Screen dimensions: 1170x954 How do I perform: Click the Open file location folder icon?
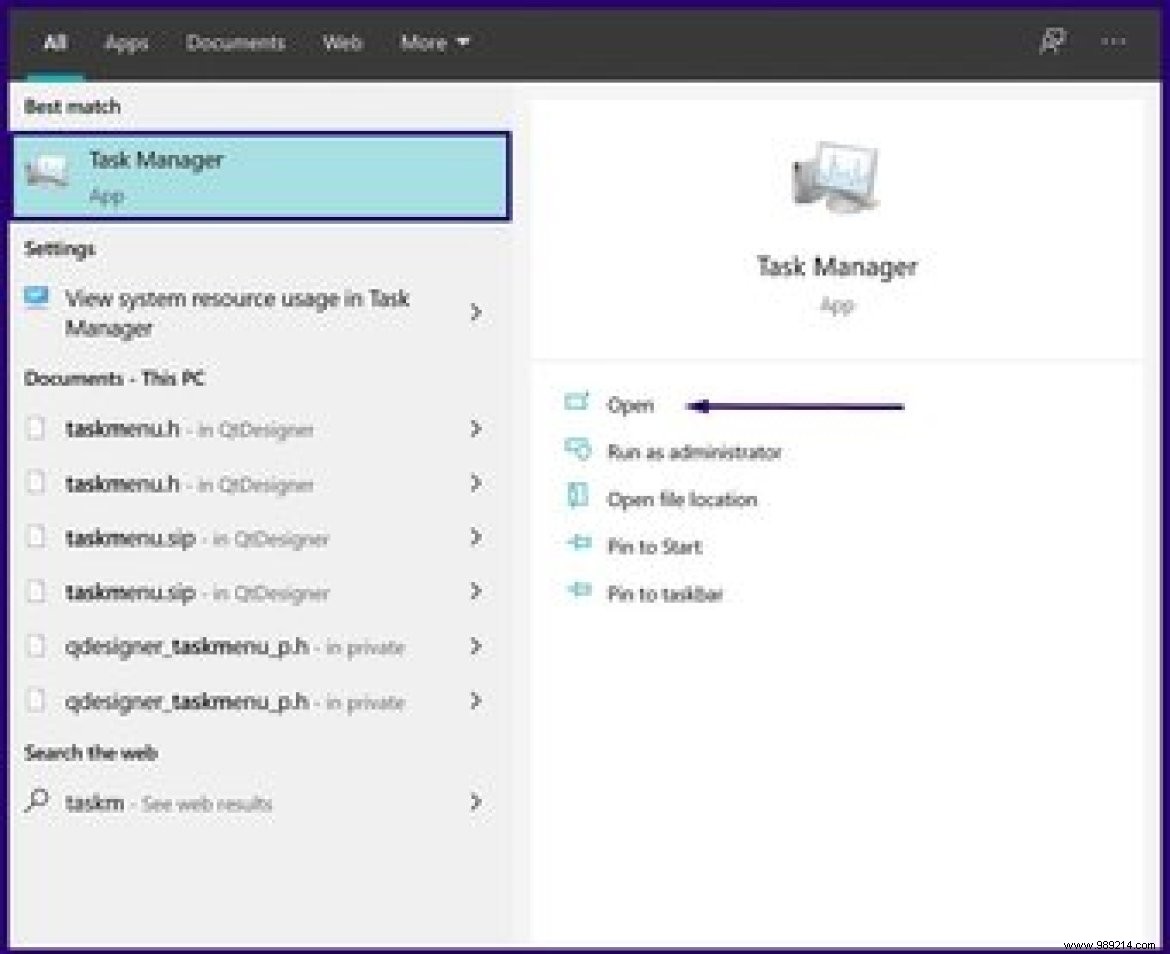(x=577, y=497)
